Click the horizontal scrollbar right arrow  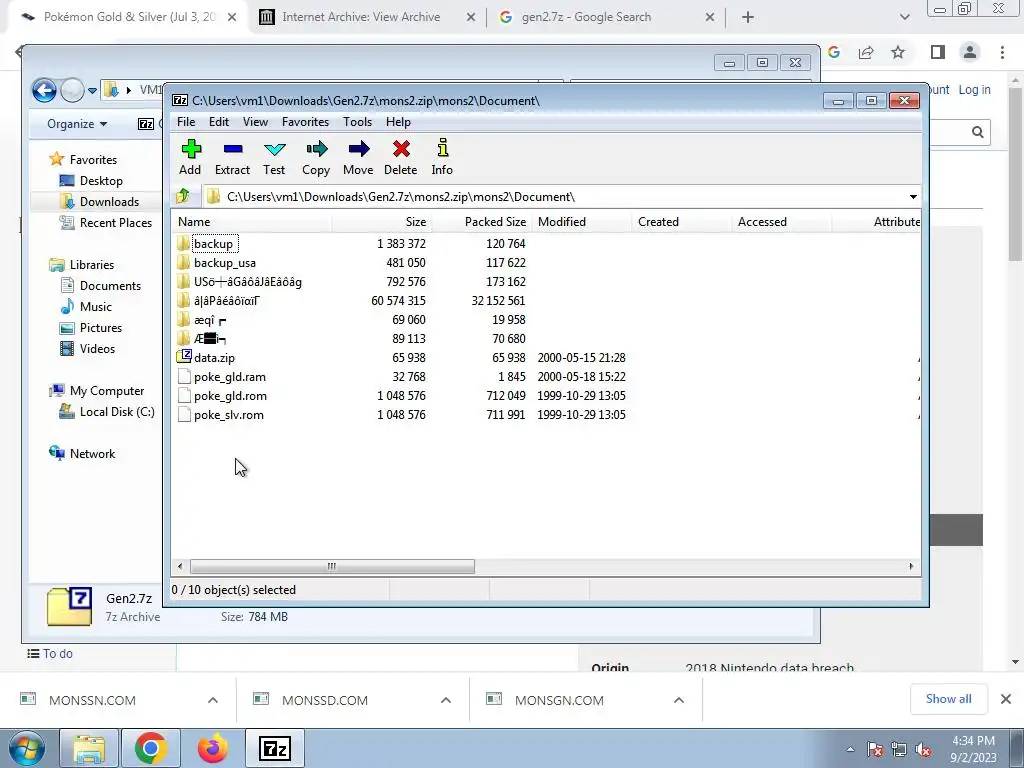[912, 566]
